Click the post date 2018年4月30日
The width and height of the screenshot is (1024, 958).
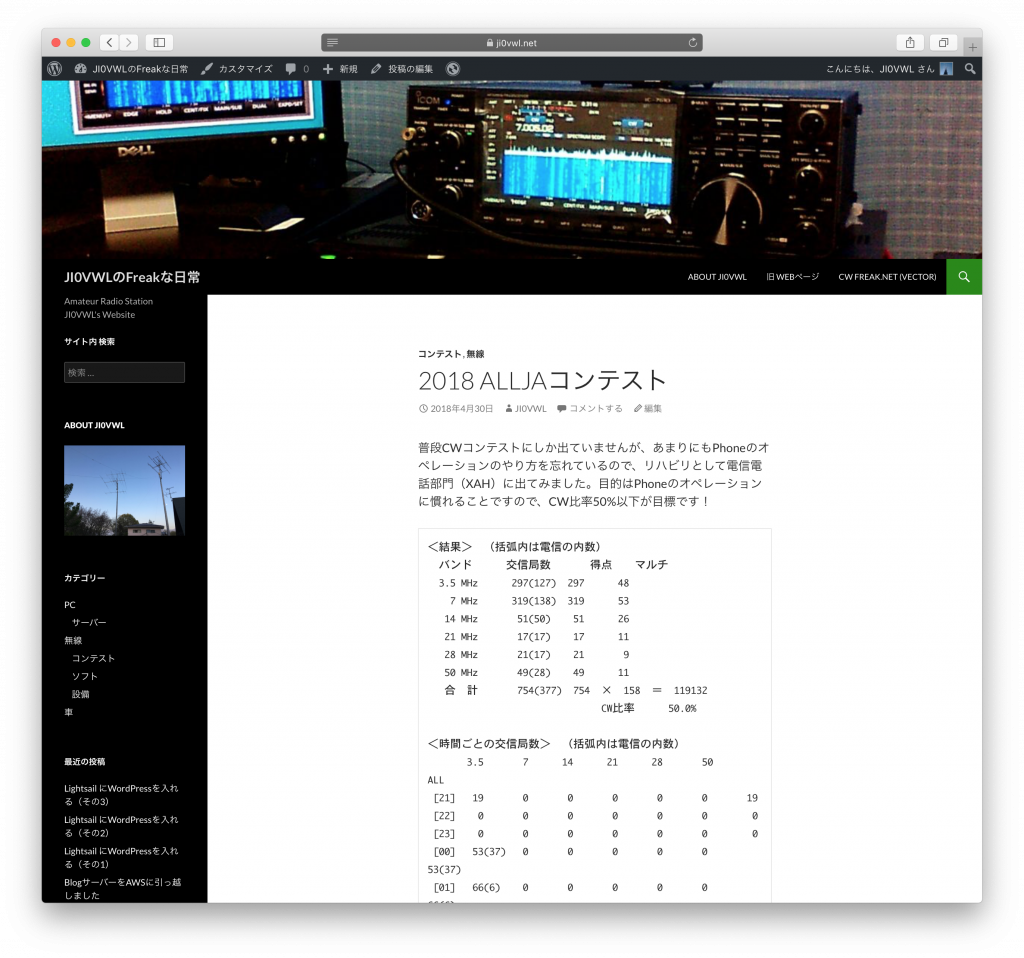[461, 409]
